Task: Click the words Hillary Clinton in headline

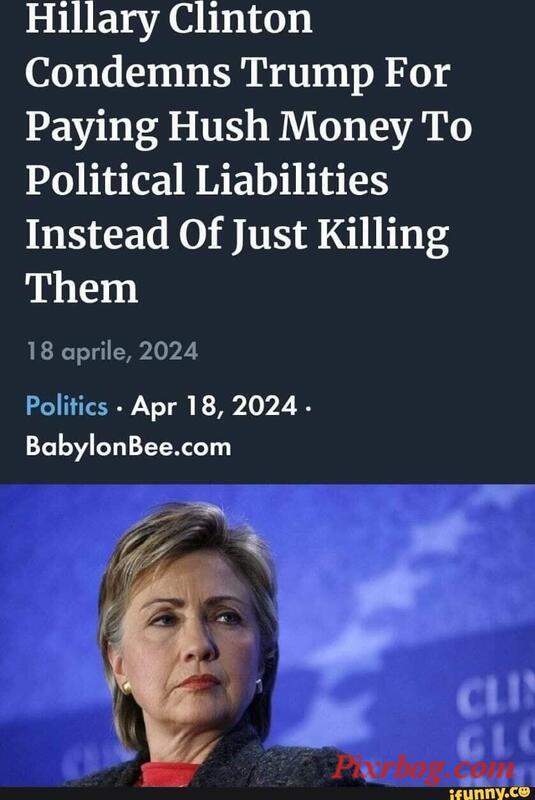Action: pos(169,19)
